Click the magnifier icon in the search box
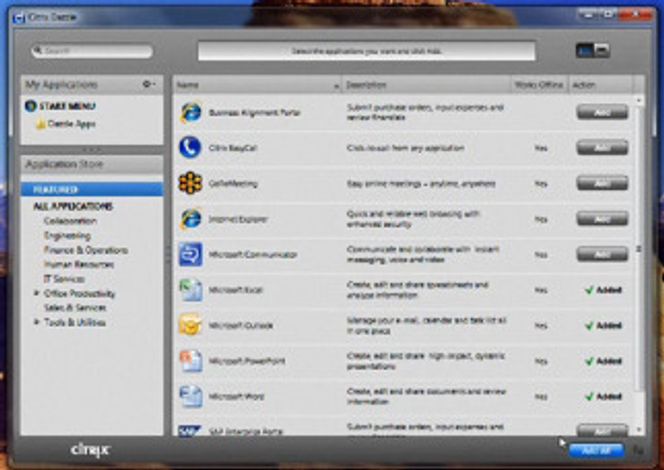664x470 pixels. (x=38, y=51)
